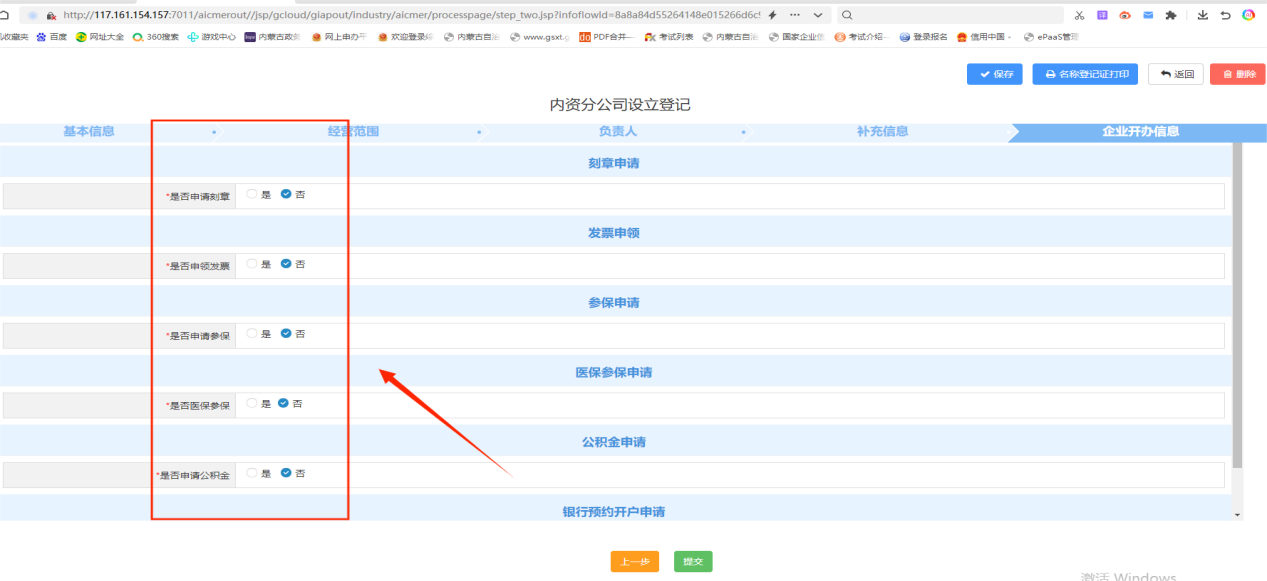Click the lightning speed-mode icon in address bar

point(773,15)
